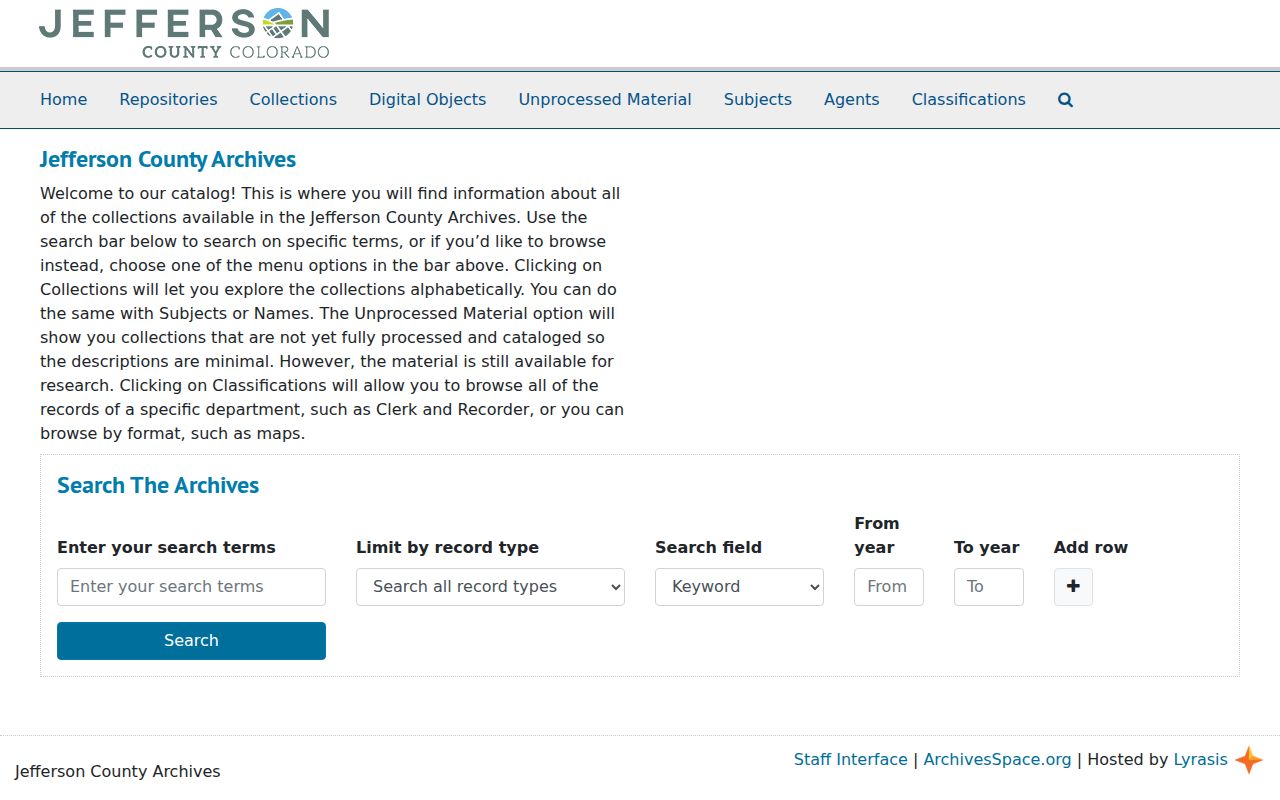Focus the Enter your search terms field

191,587
